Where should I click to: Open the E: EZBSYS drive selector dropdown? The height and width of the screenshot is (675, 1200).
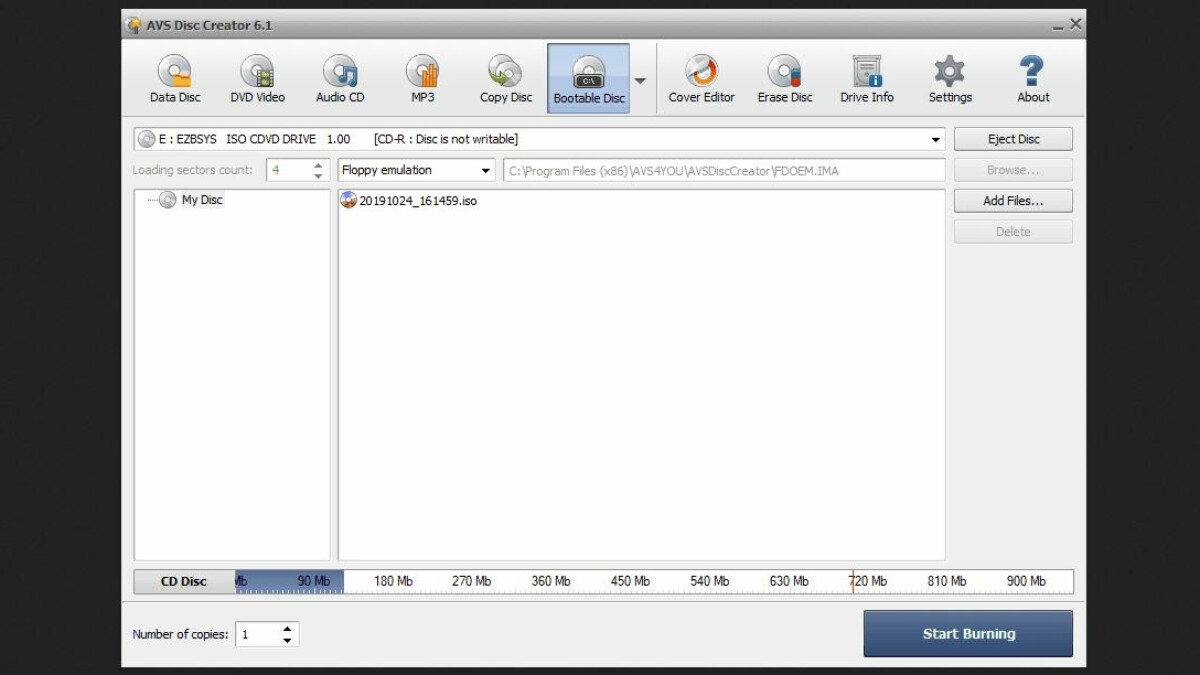click(936, 140)
